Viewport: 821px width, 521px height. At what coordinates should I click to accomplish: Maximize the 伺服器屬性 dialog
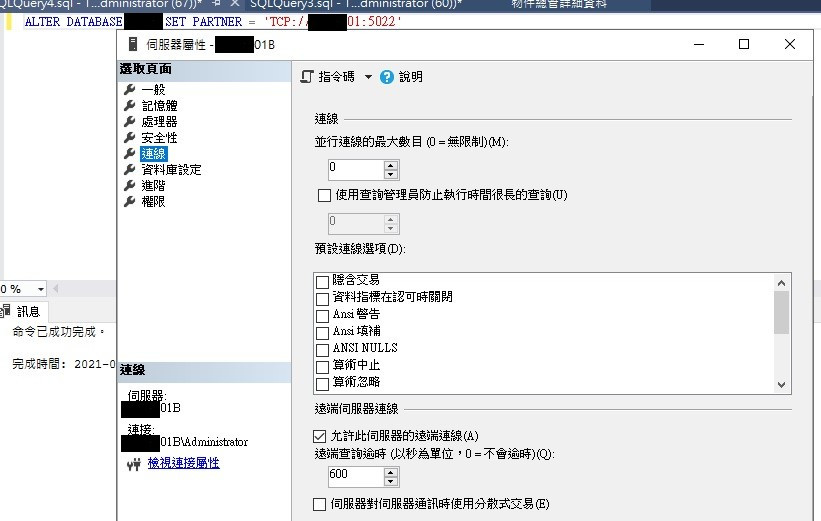pos(744,45)
